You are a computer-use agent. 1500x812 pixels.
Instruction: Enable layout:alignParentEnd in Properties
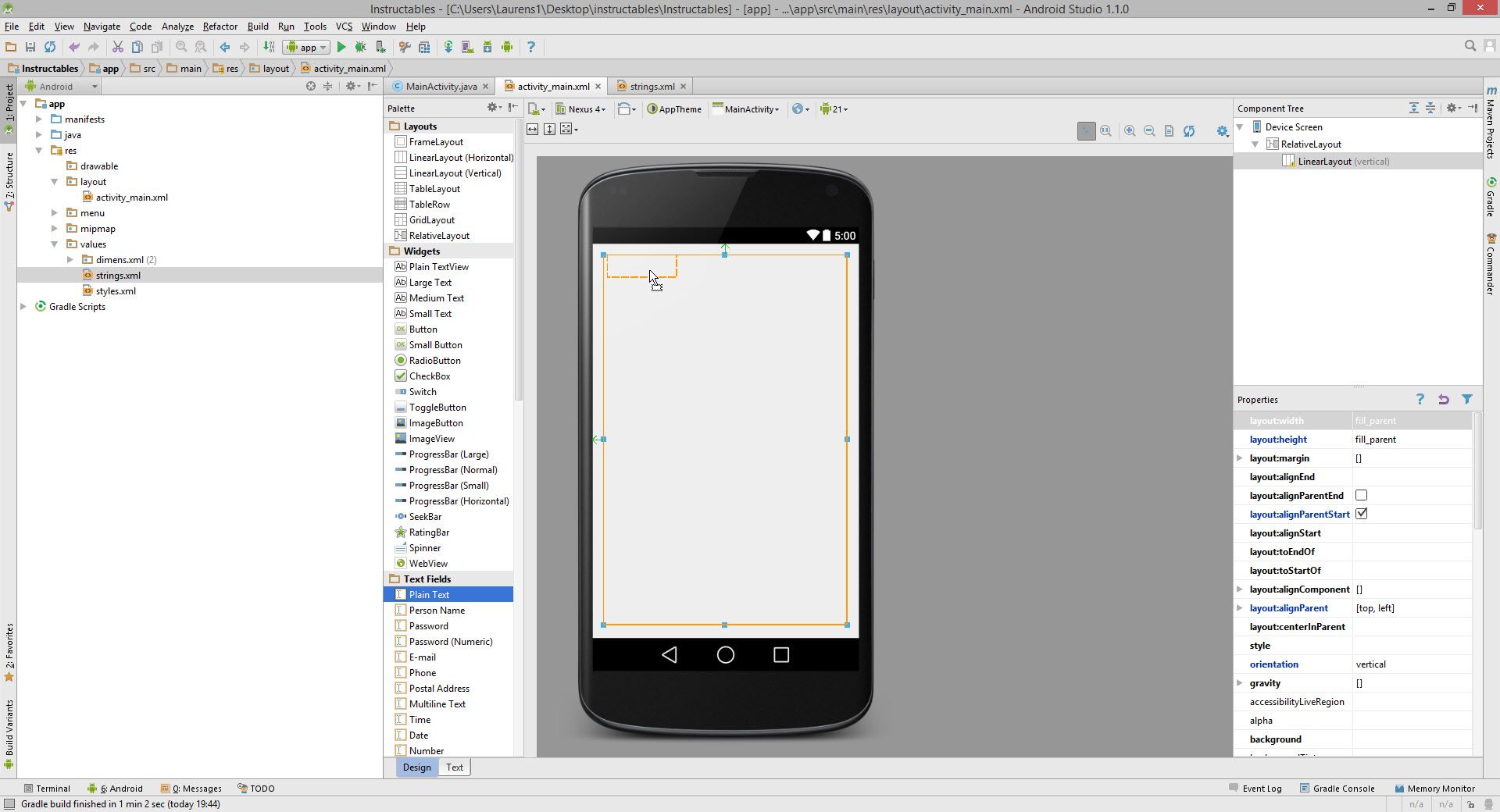pyautogui.click(x=1362, y=495)
